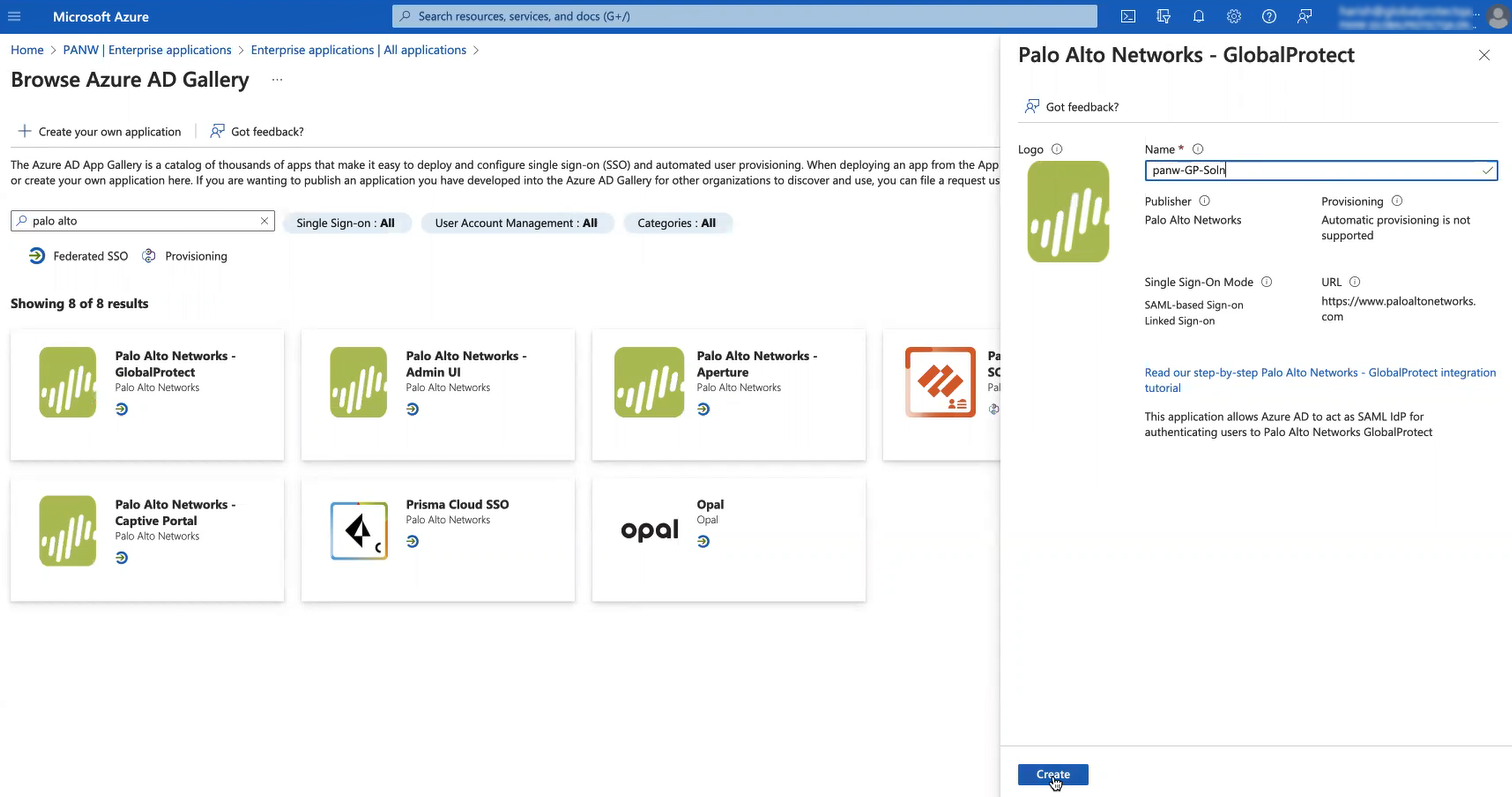Click the gallery search box

click(x=142, y=221)
